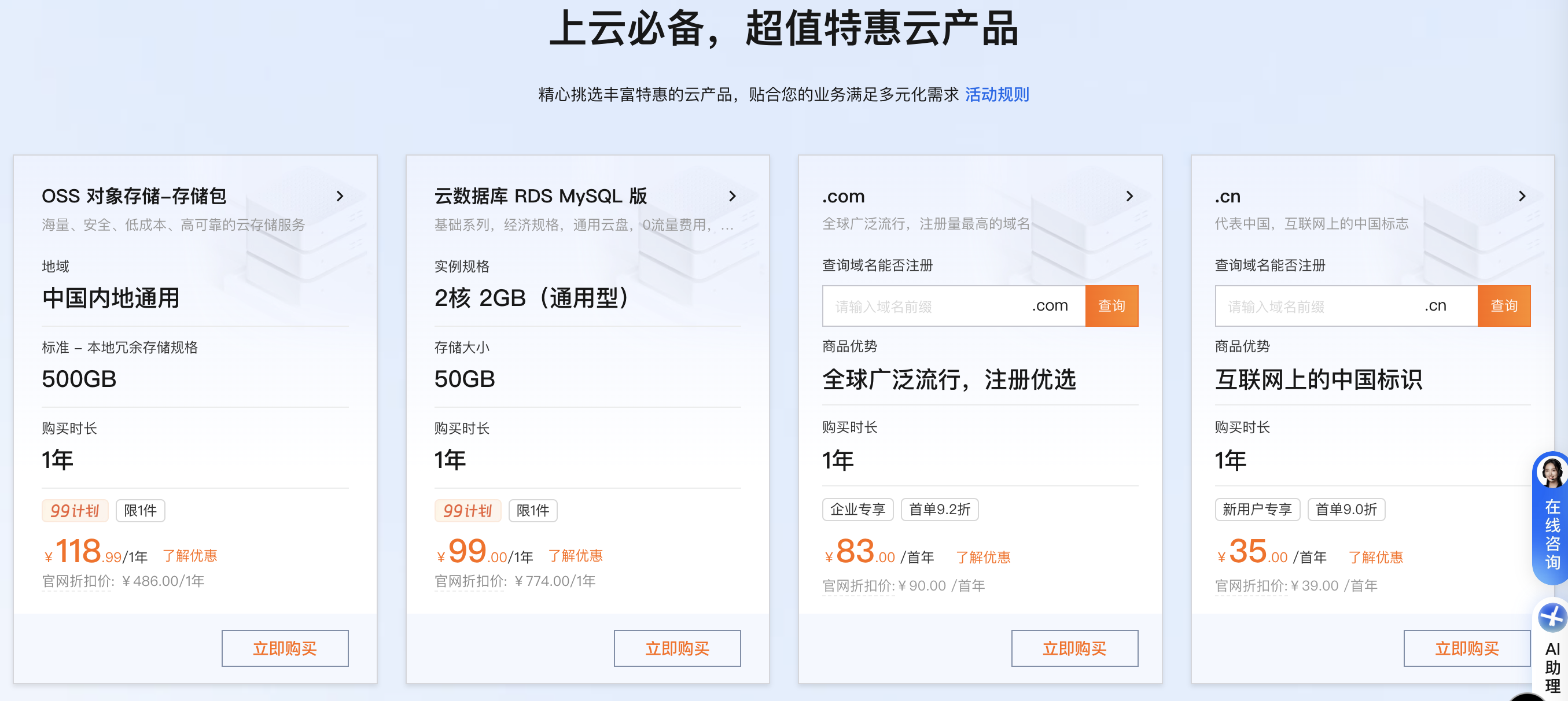Open 了解优惠 link beside ¥99.00 price
The width and height of the screenshot is (1568, 701).
coord(575,556)
